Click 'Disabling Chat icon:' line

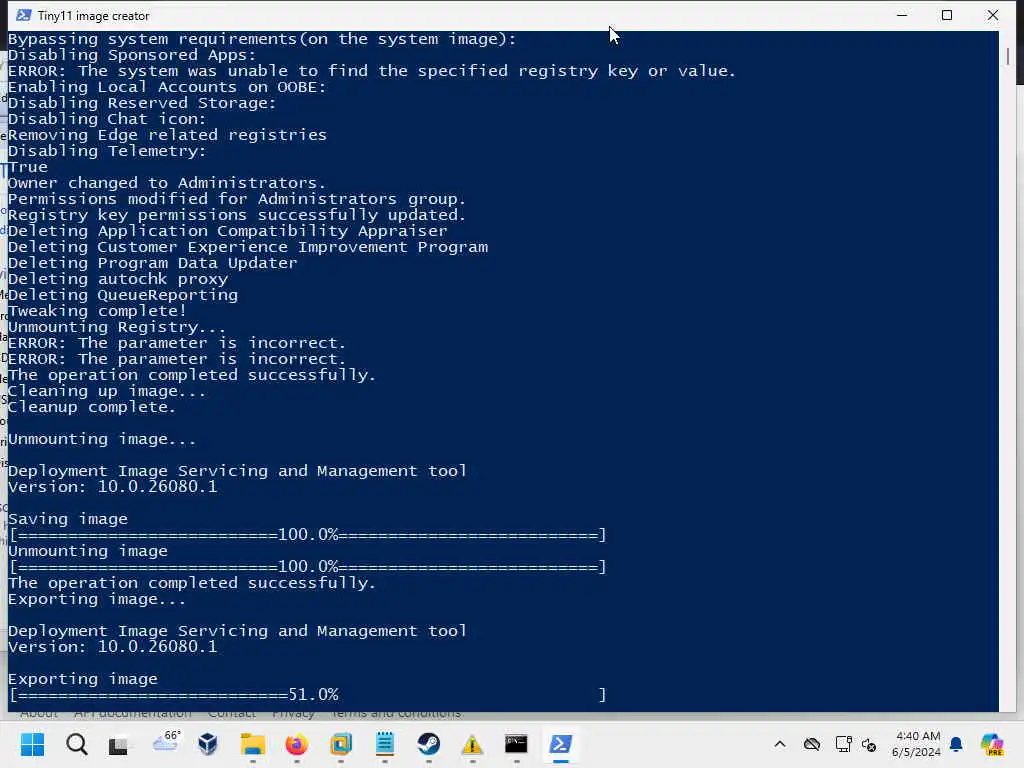107,119
